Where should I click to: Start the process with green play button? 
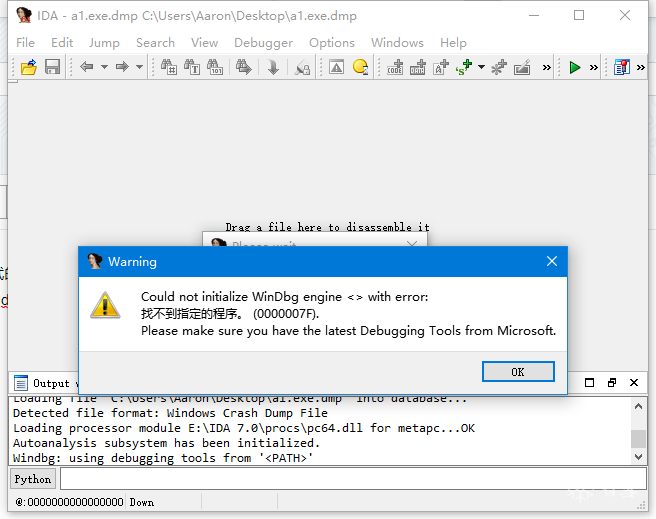tap(575, 67)
